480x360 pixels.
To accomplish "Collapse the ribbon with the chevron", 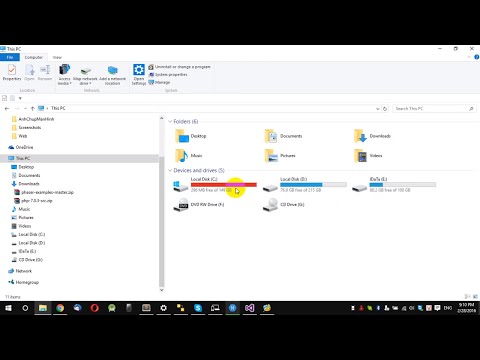I will pyautogui.click(x=469, y=57).
